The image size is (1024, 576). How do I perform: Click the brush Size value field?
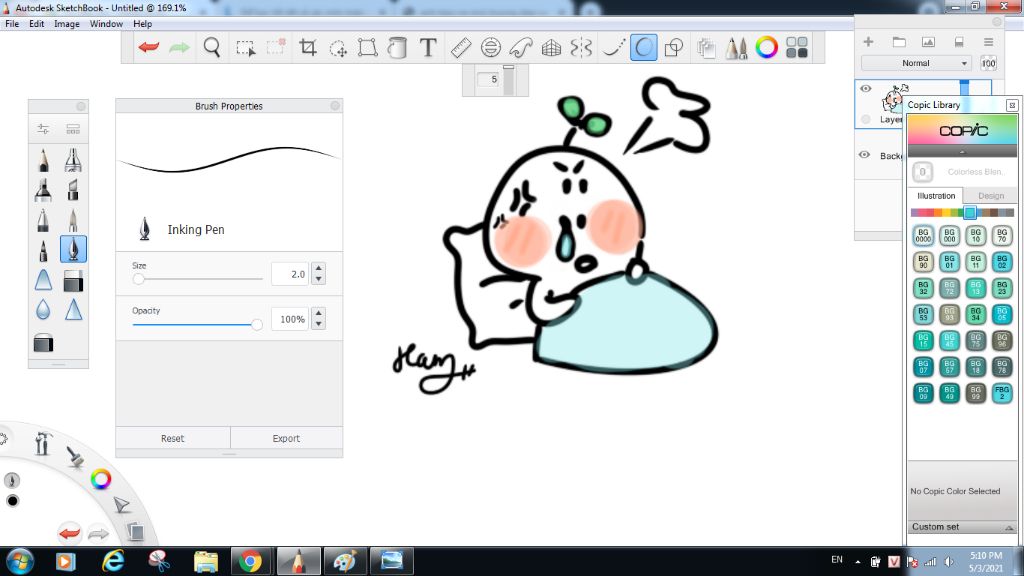(x=290, y=274)
